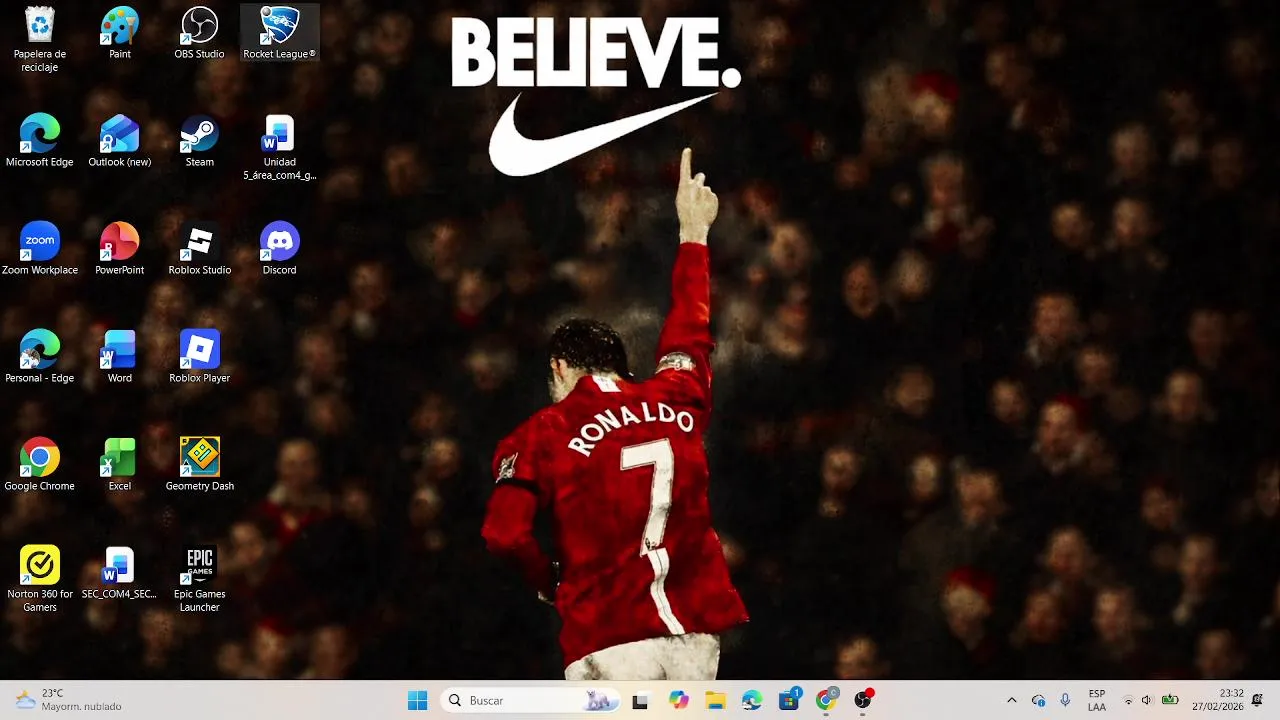Switch to OBS Studio in the taskbar
Image resolution: width=1280 pixels, height=720 pixels.
pos(863,701)
